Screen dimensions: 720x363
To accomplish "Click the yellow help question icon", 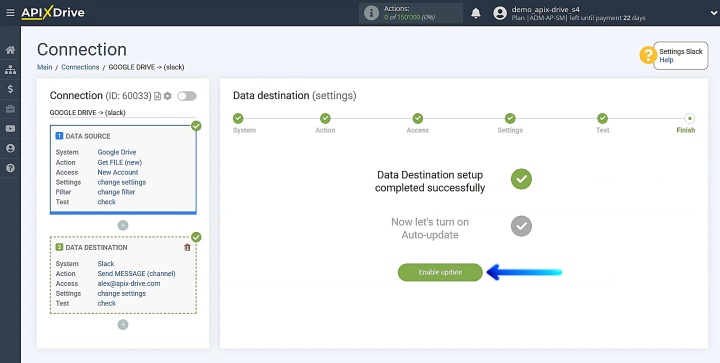I will pos(648,56).
